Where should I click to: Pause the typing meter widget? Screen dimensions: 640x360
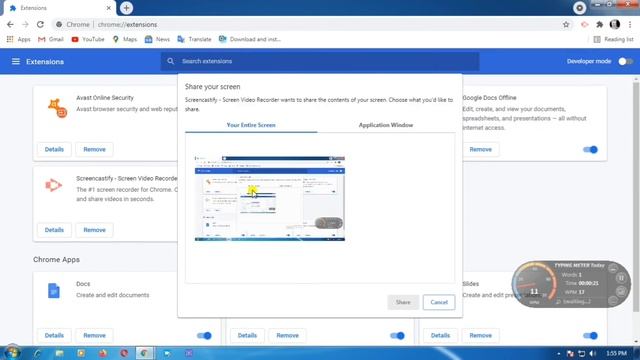click(621, 278)
